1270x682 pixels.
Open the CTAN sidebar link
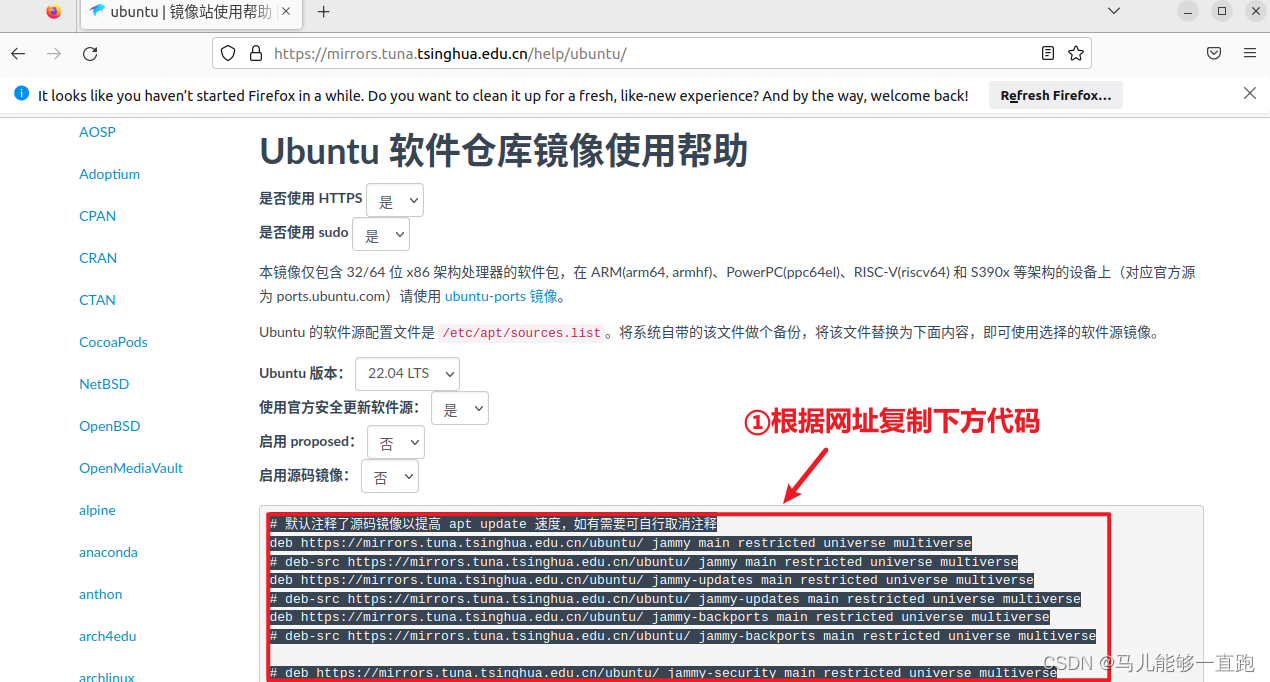tap(97, 300)
